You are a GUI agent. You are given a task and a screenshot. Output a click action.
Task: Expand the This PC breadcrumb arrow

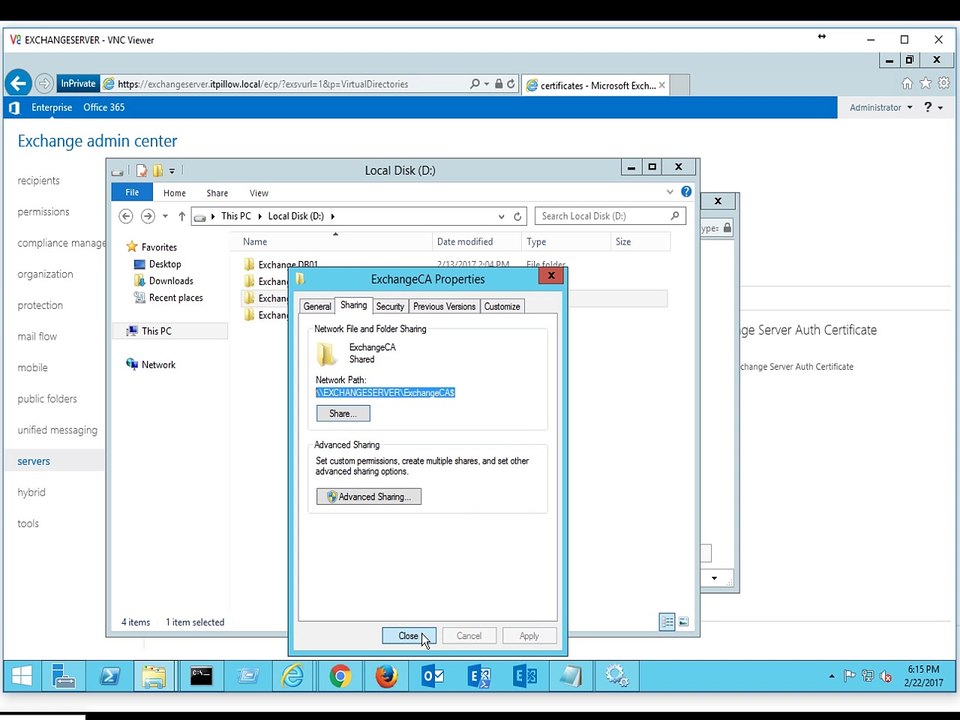(260, 216)
